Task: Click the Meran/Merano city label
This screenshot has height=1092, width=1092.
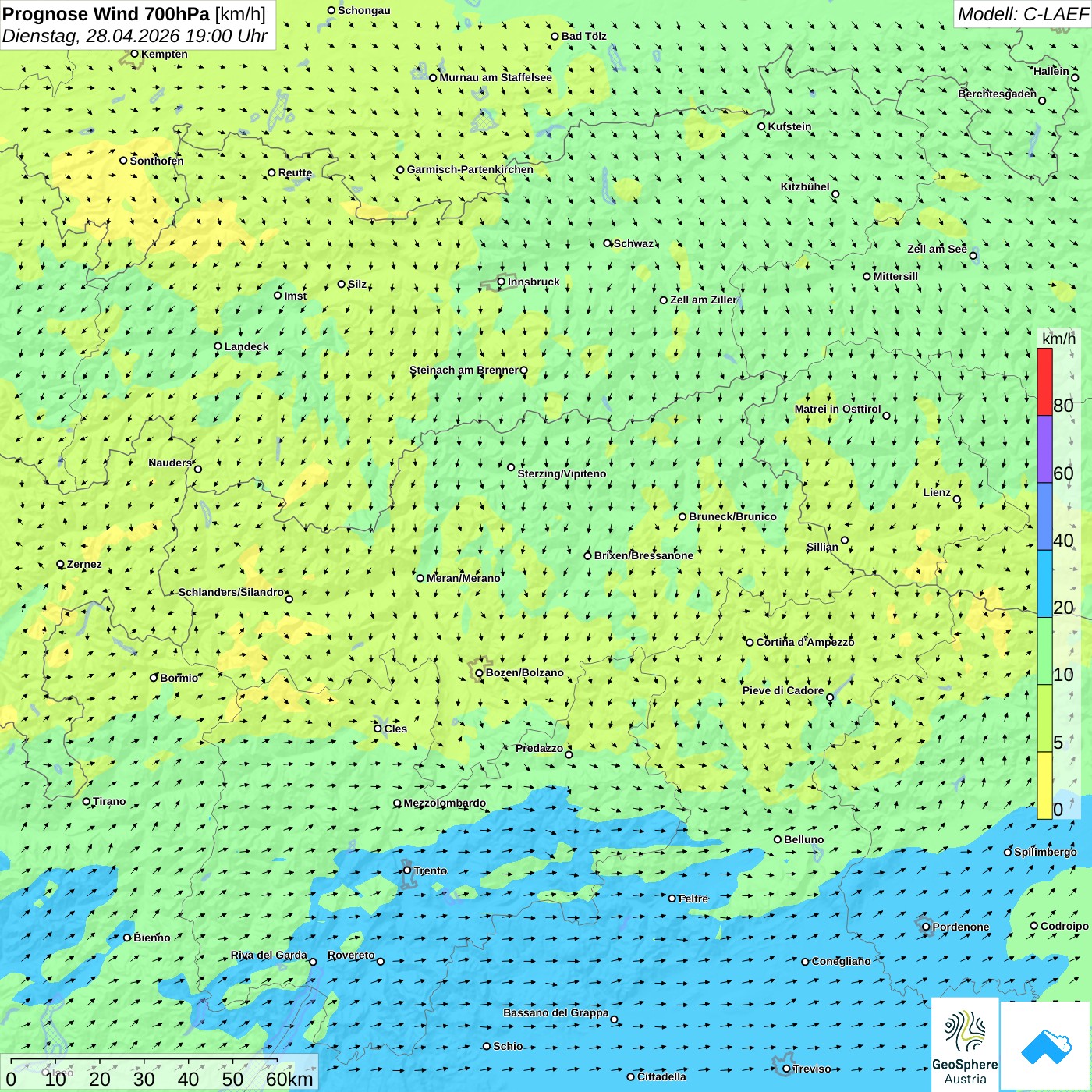Action: point(463,578)
